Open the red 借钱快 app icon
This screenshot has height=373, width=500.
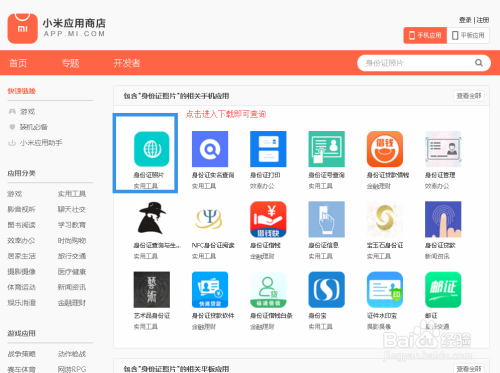(x=268, y=219)
